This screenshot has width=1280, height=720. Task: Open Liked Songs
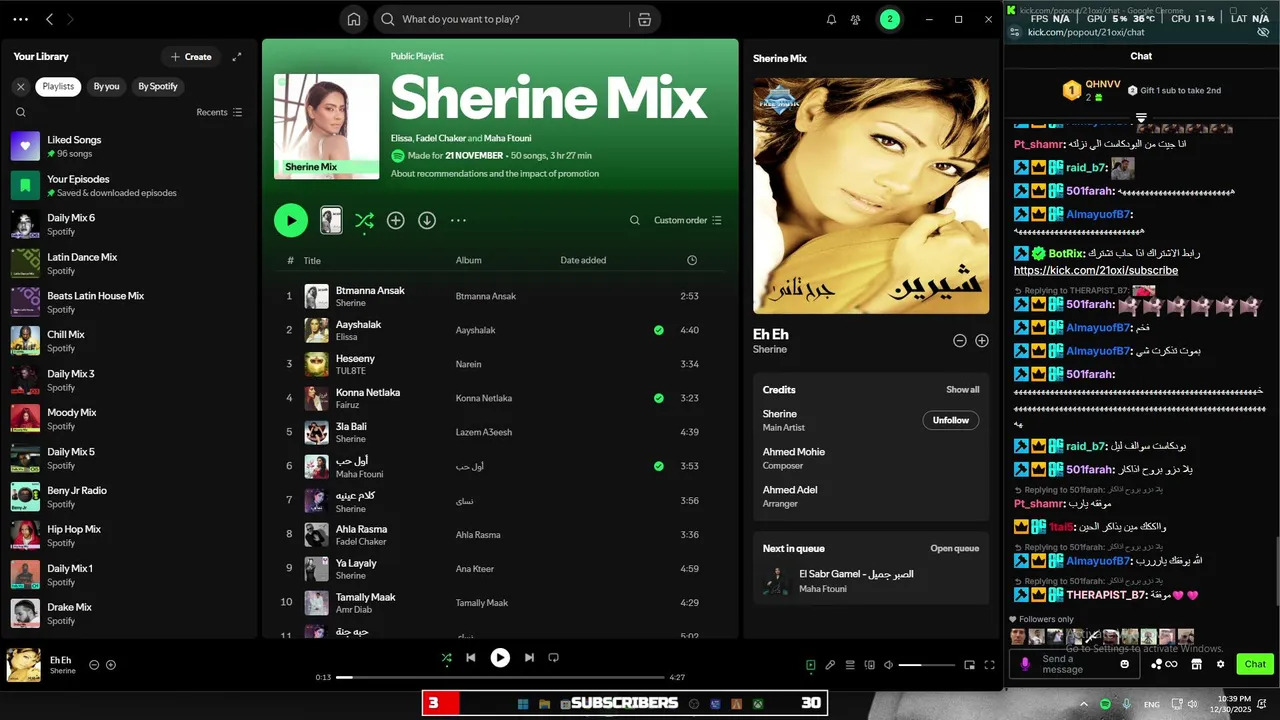tap(130, 146)
